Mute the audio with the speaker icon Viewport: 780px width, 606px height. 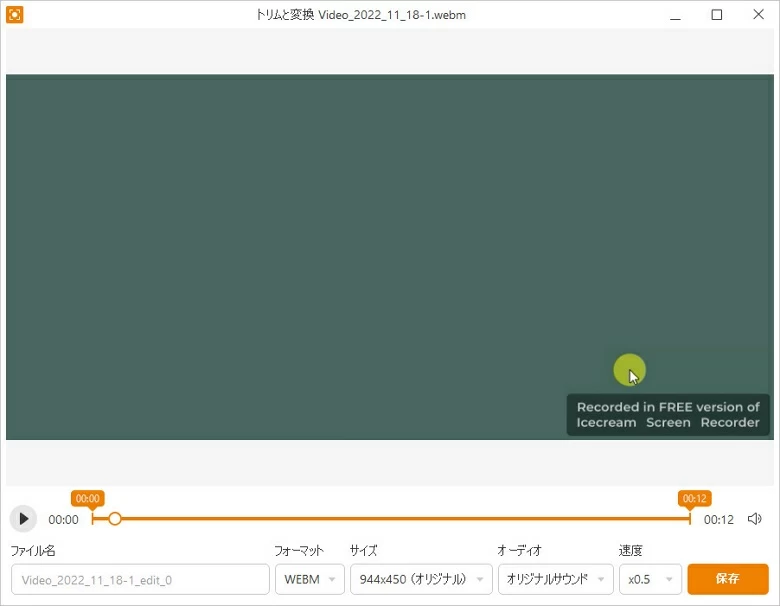click(755, 519)
